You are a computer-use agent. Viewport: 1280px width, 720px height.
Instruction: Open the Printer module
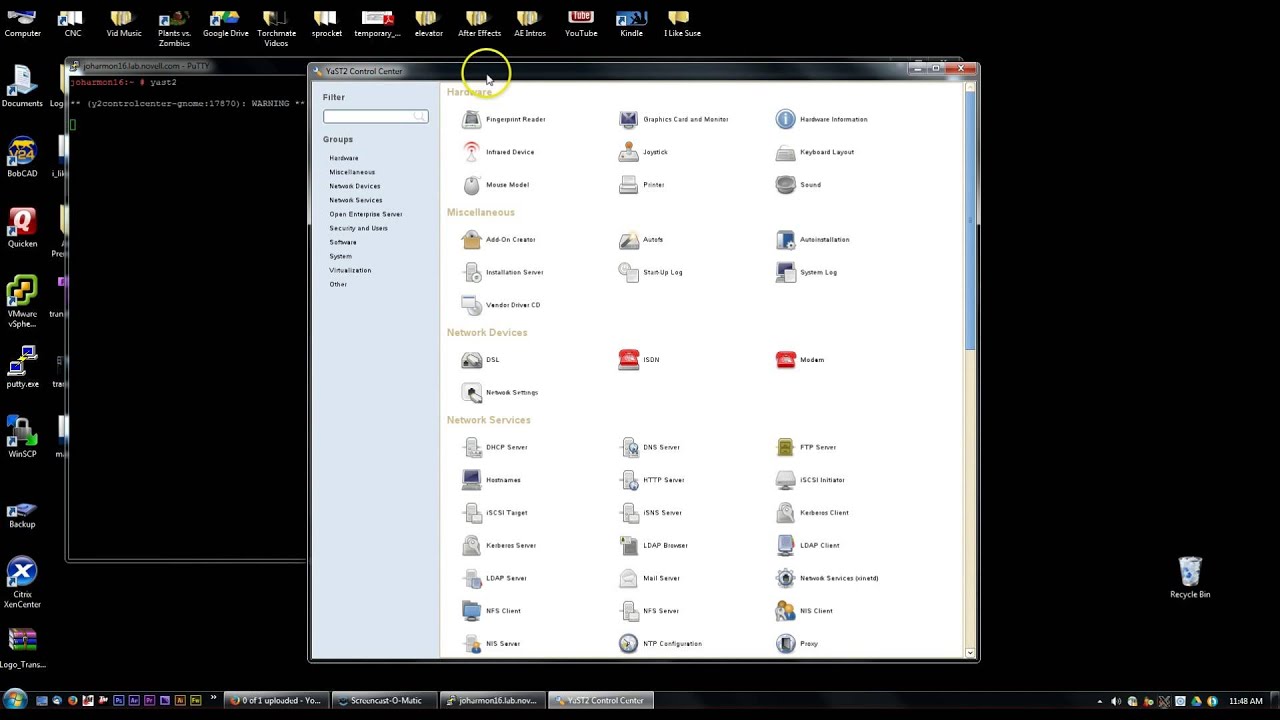[x=641, y=185]
